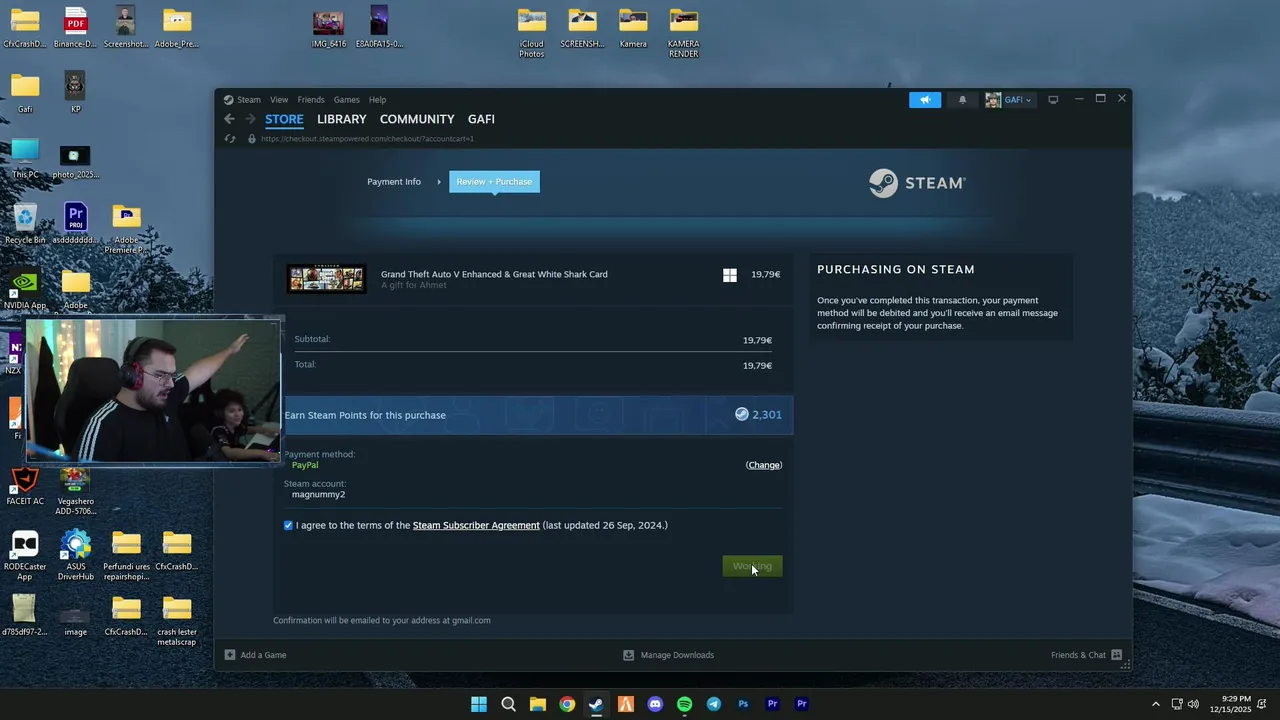Select the KAMERA RENDER desktop folder
The width and height of the screenshot is (1280, 720).
pos(684,32)
